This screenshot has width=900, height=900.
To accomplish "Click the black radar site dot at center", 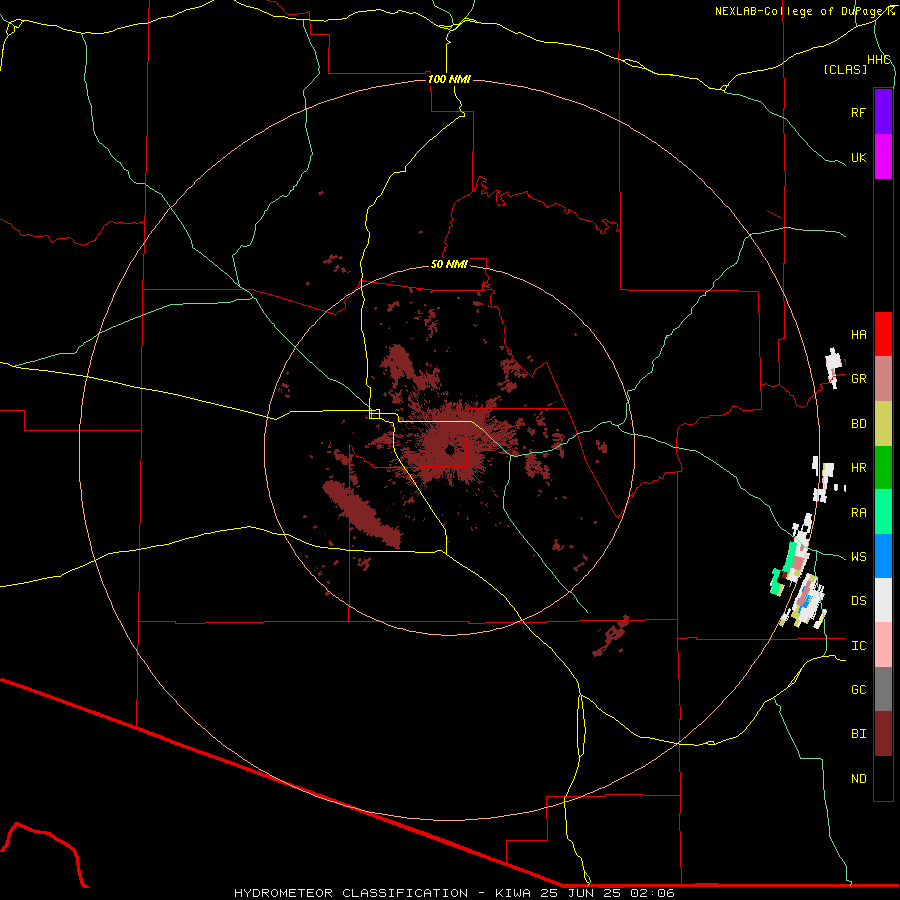I will [x=449, y=450].
